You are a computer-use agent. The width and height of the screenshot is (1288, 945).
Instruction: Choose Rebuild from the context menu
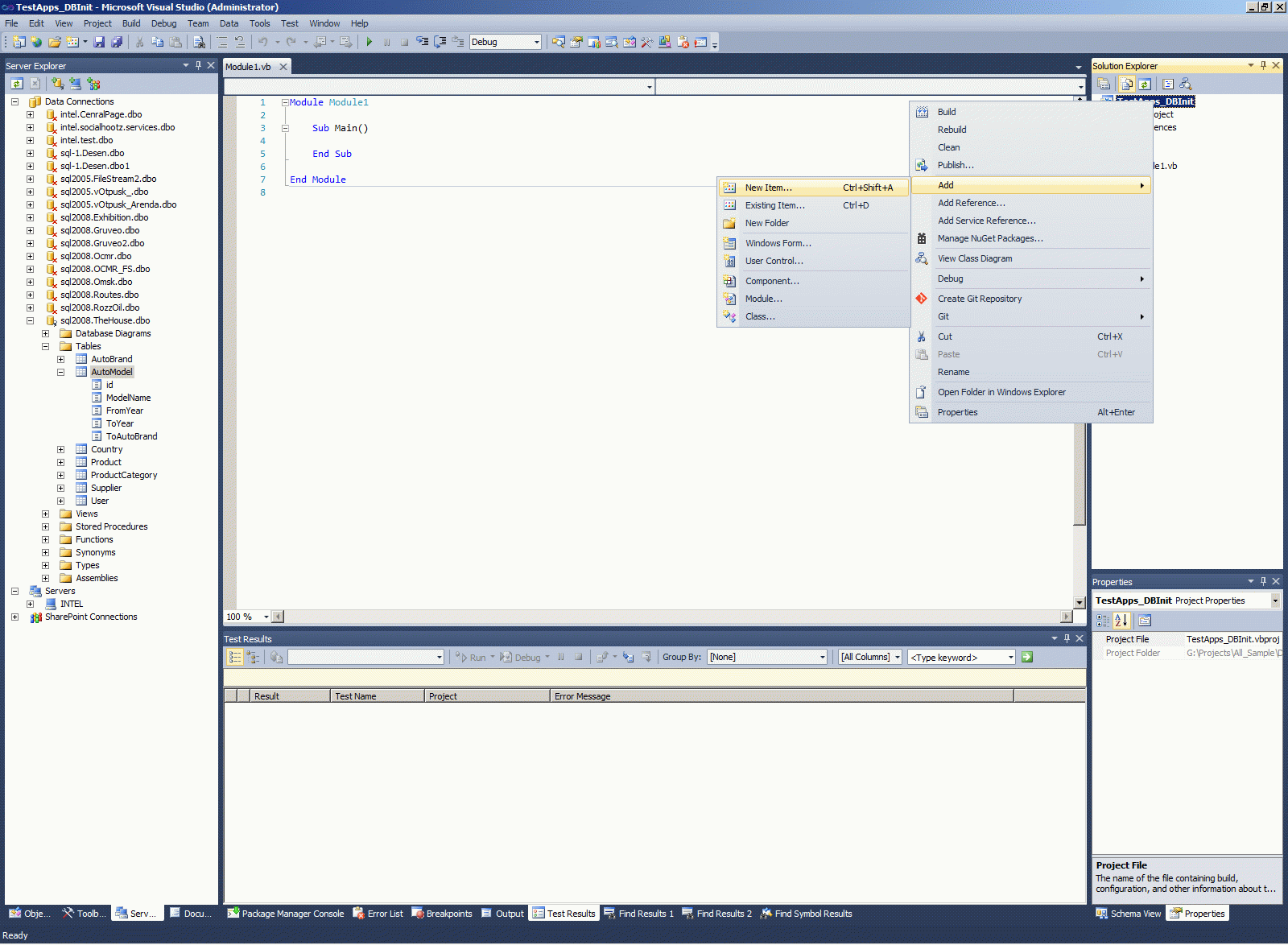point(1031,130)
